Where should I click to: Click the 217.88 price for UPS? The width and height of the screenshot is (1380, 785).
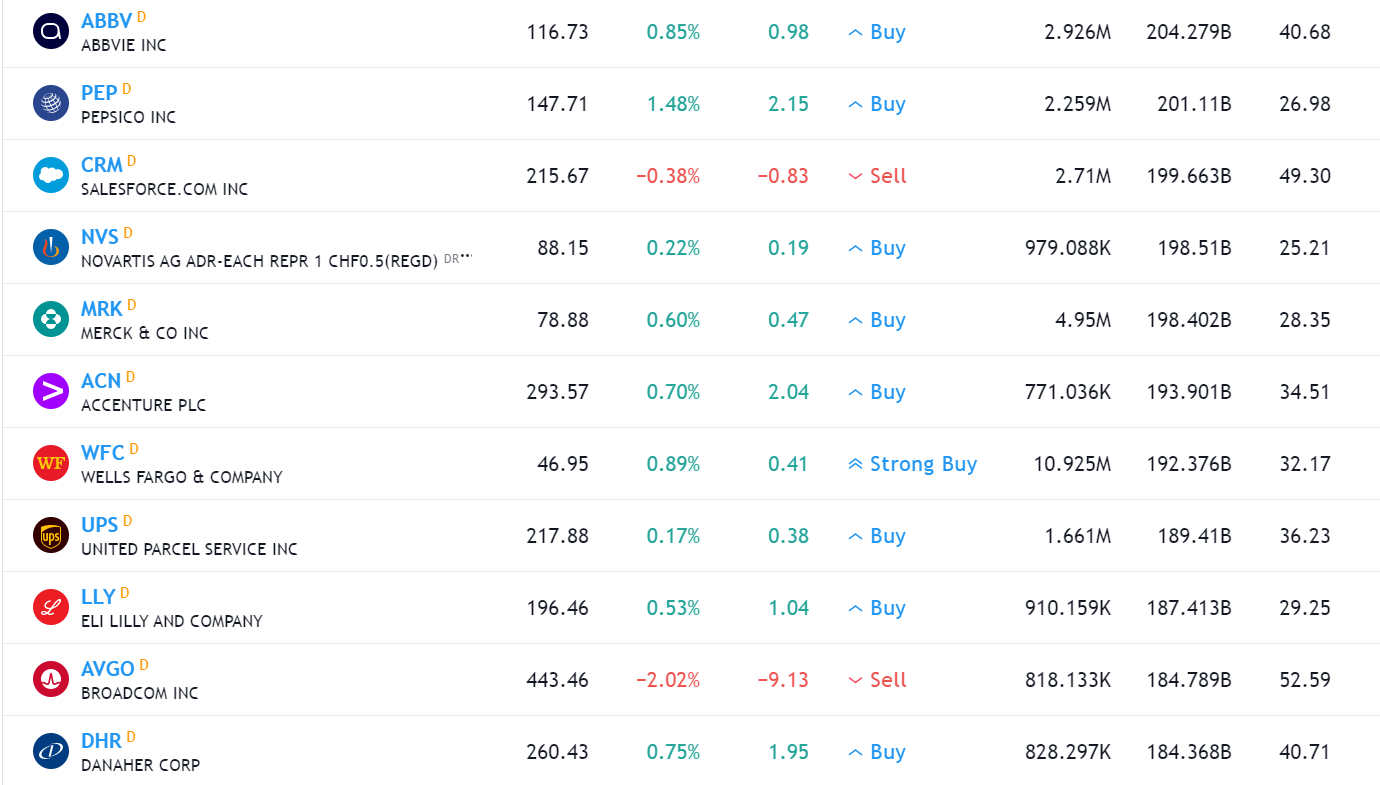[558, 536]
